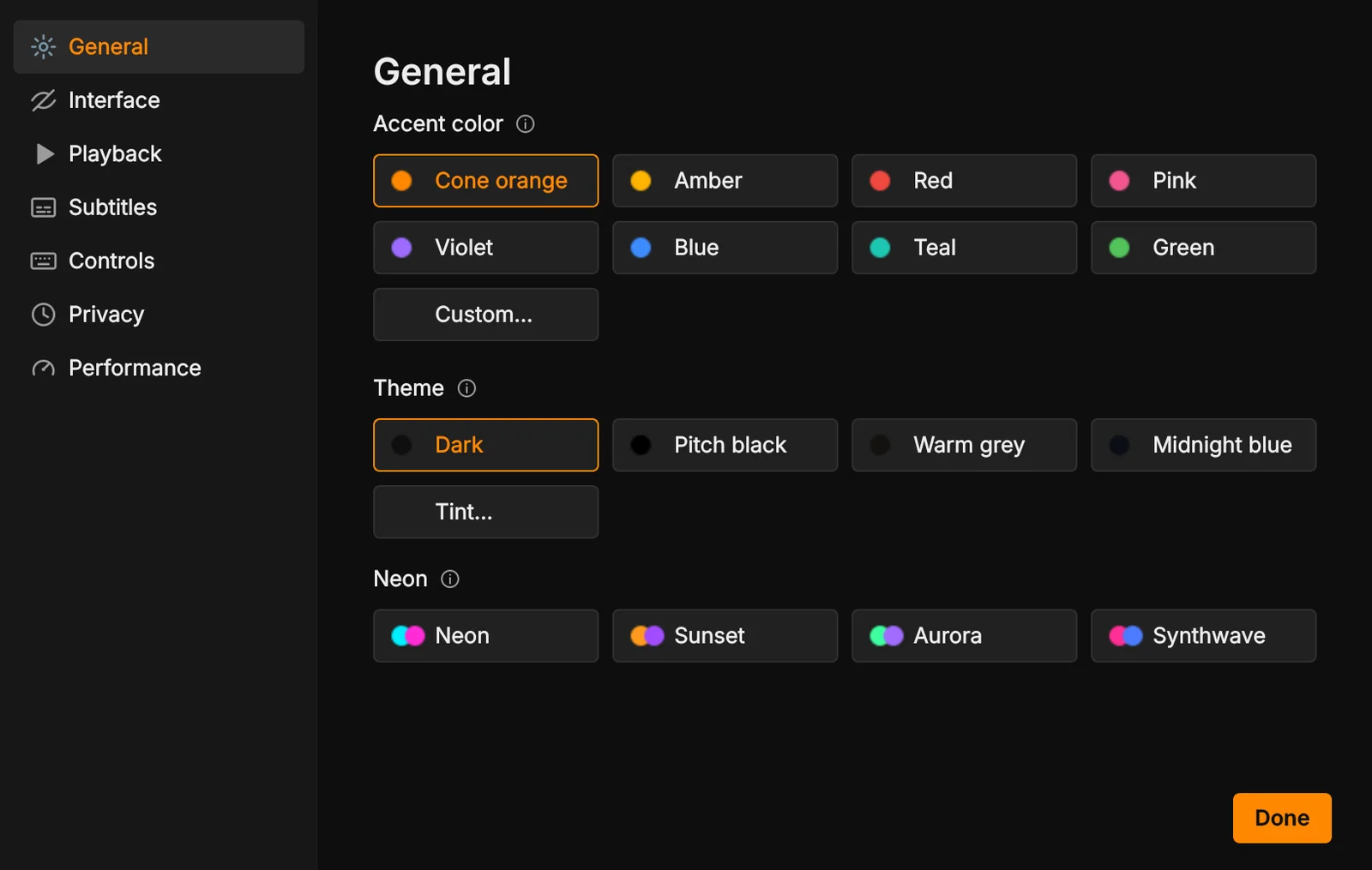Click the Interface icon in sidebar
The height and width of the screenshot is (870, 1372).
[43, 100]
